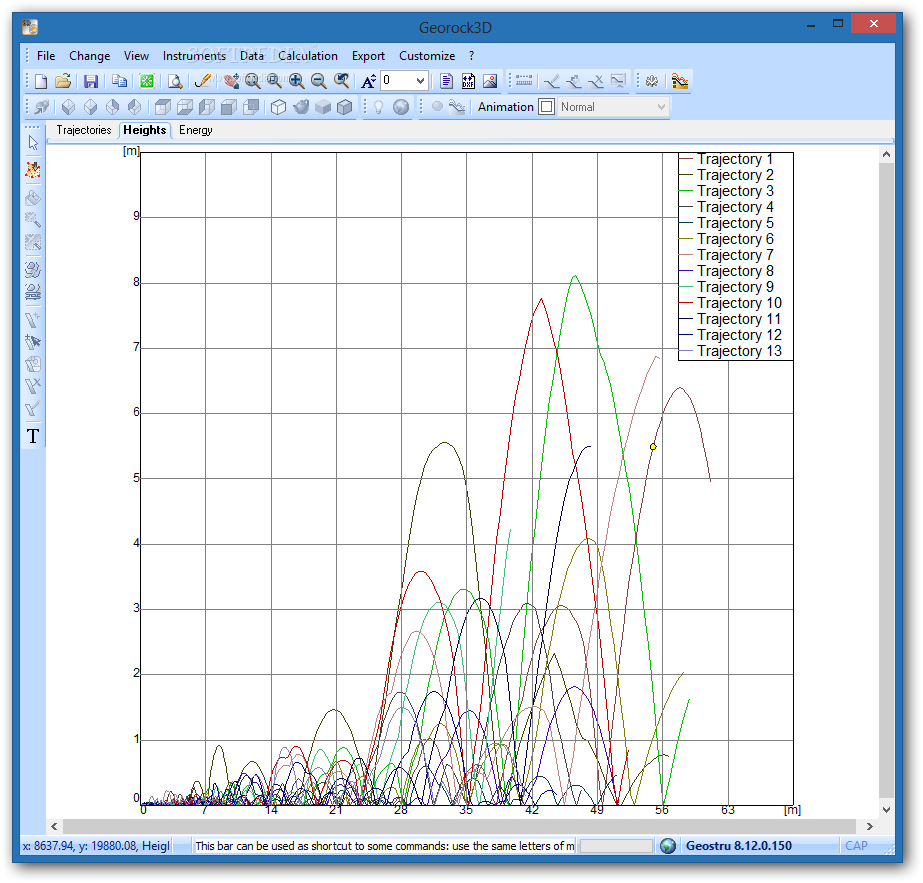Click the colored slope trajectories icon
The height and width of the screenshot is (883, 923).
pos(680,81)
